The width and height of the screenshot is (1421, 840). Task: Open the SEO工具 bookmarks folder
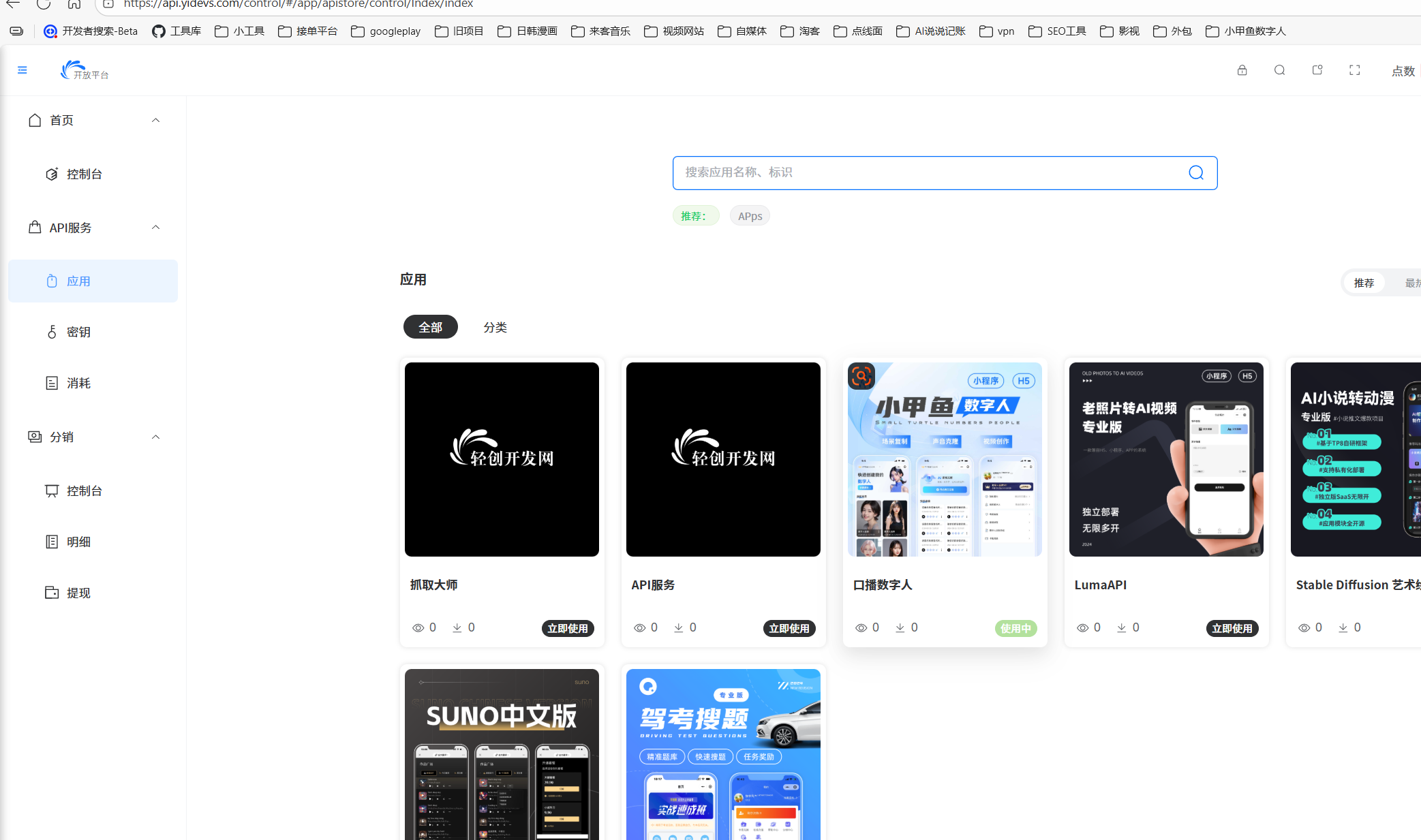click(1057, 31)
